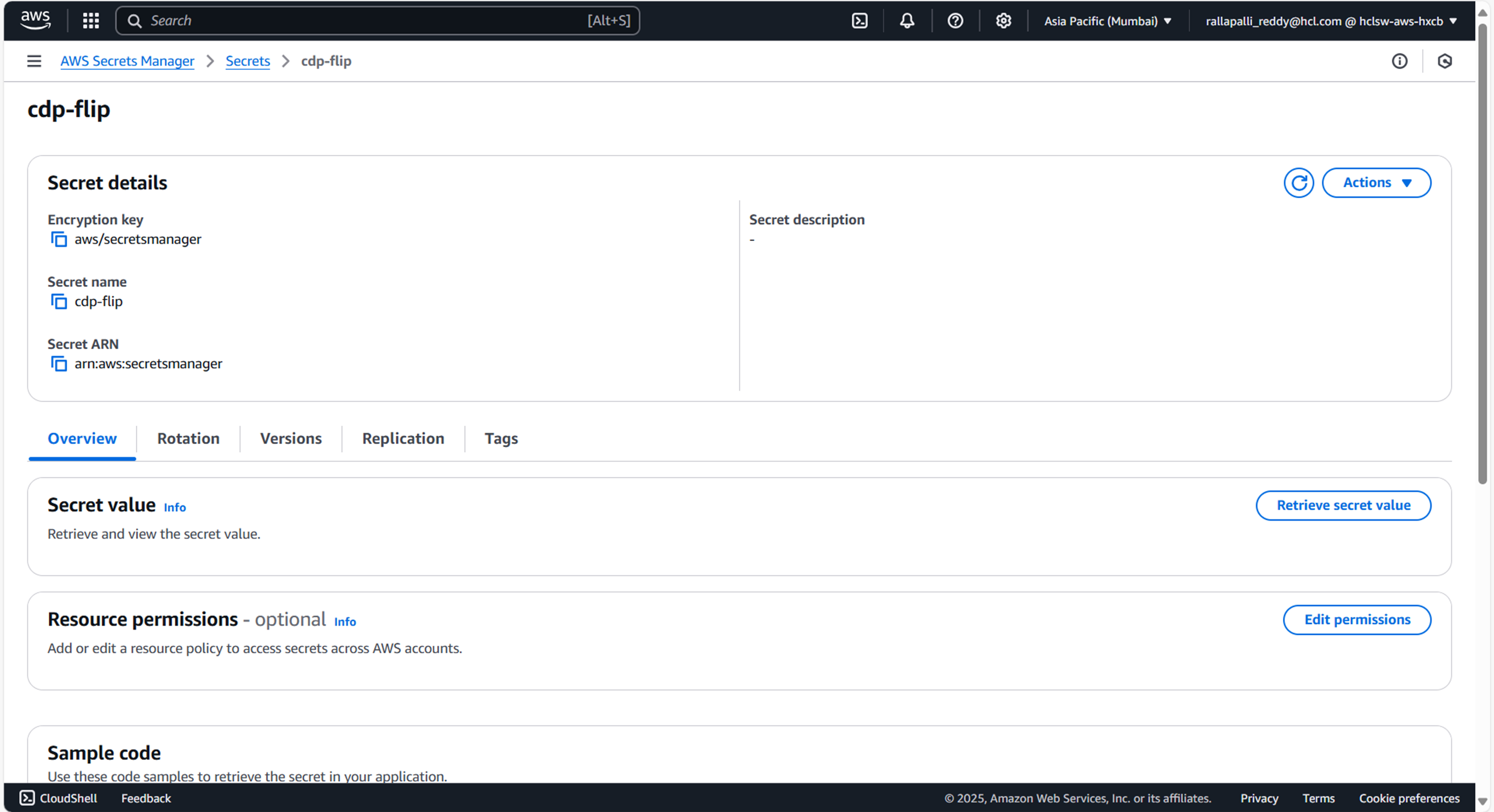Open the notifications bell
The height and width of the screenshot is (812, 1494).
(x=906, y=21)
